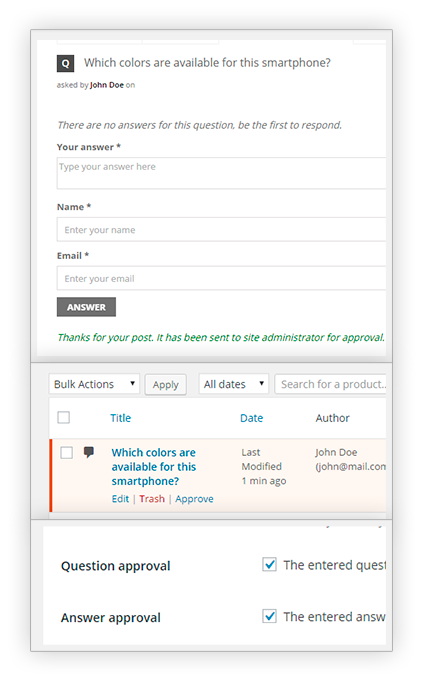Click the Q question icon badge

65,63
